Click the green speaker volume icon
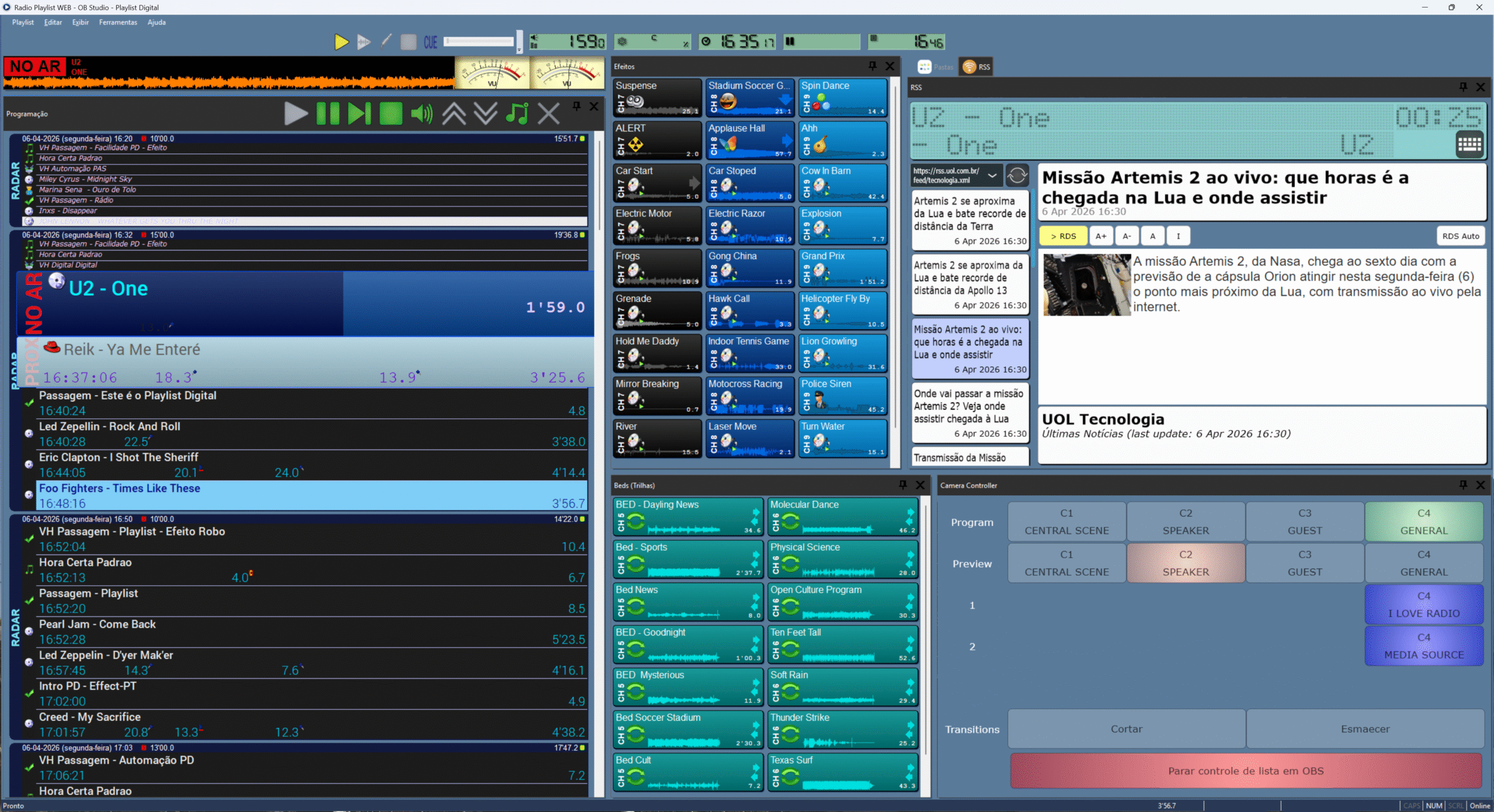The height and width of the screenshot is (812, 1494). click(x=422, y=113)
